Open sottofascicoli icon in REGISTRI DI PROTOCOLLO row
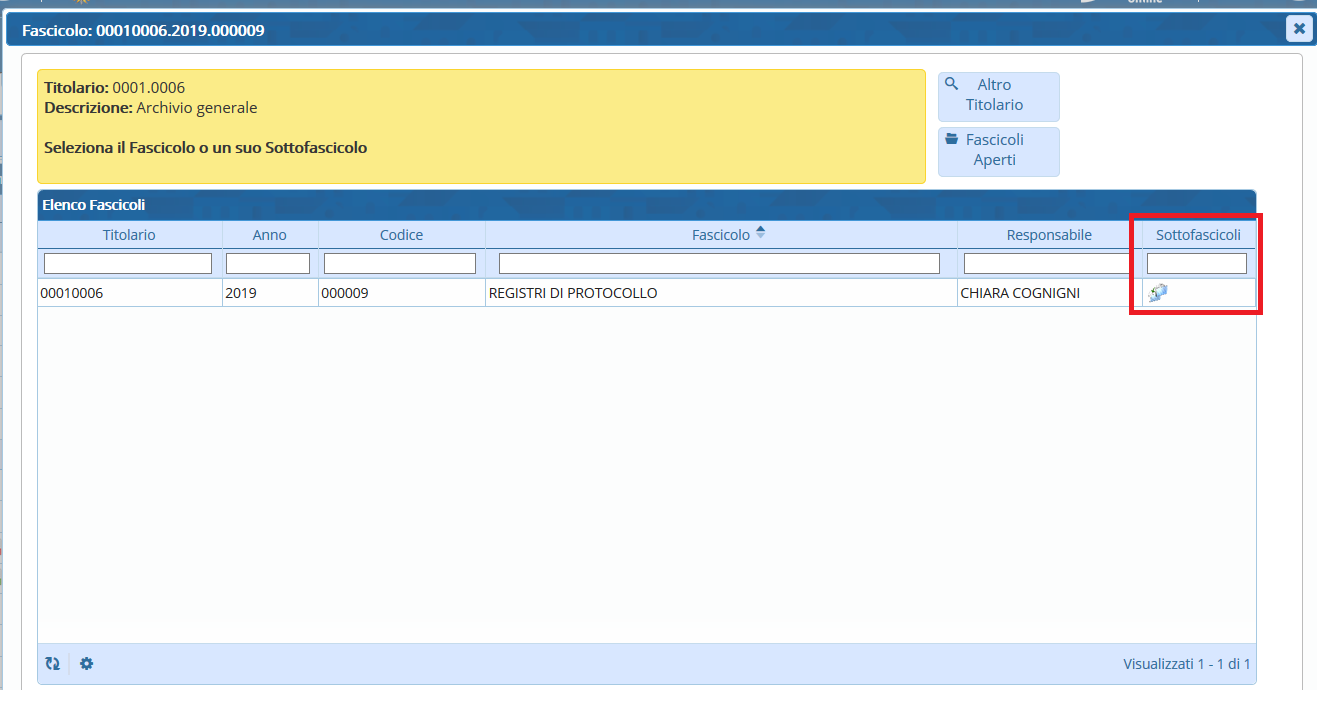The height and width of the screenshot is (712, 1317). tap(1158, 293)
